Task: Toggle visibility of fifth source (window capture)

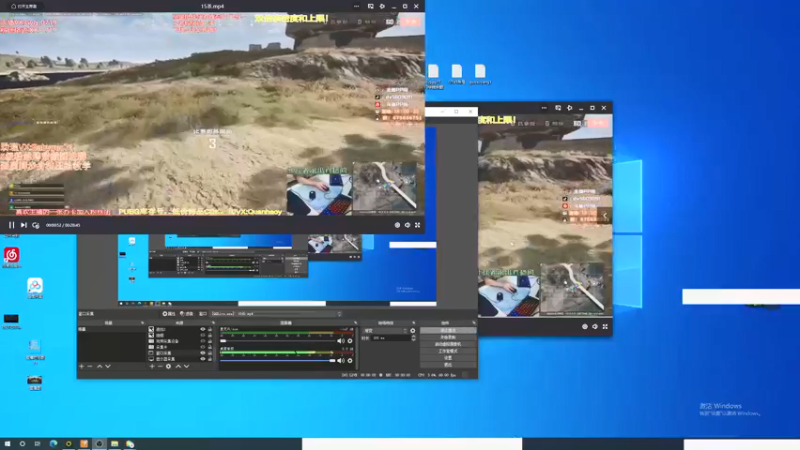Action: click(203, 353)
